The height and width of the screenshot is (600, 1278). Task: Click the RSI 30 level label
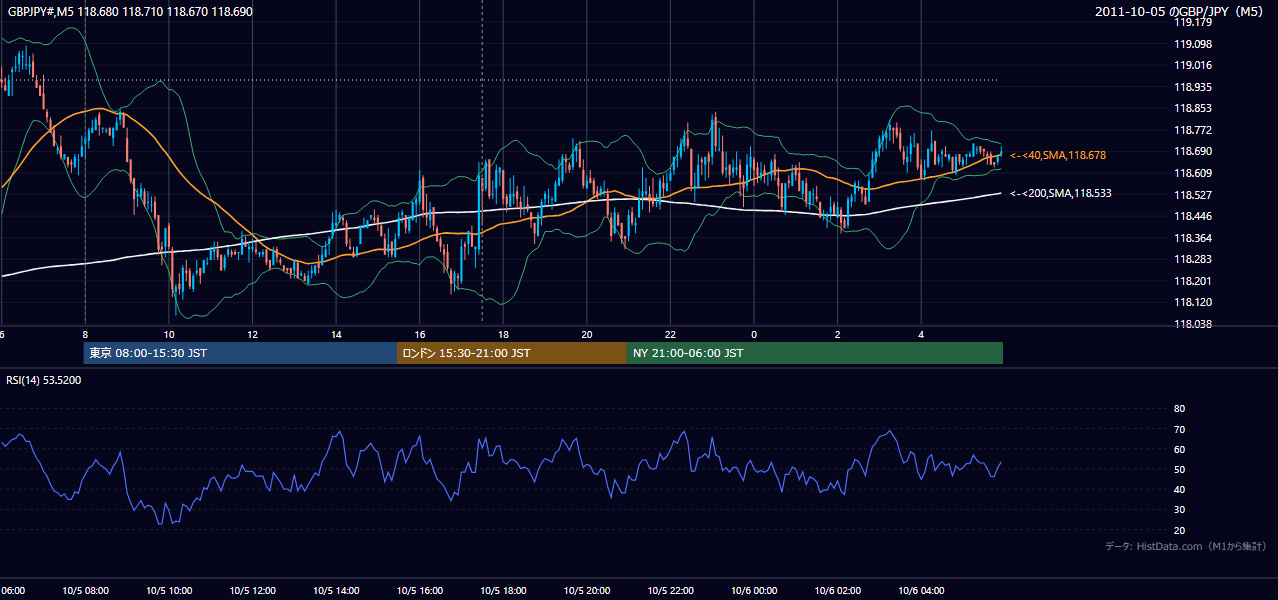pyautogui.click(x=1179, y=509)
